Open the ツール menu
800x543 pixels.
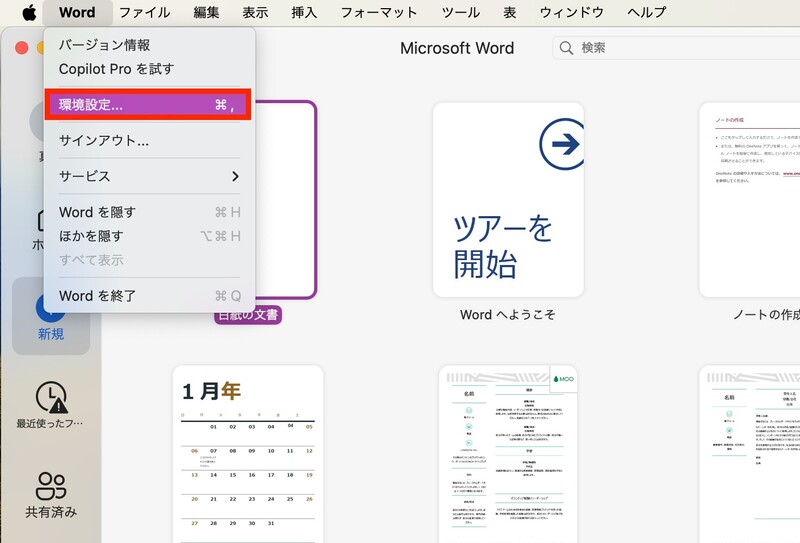tap(461, 12)
